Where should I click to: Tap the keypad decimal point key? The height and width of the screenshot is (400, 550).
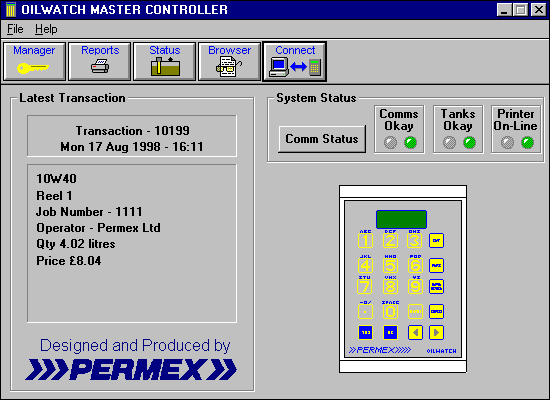(x=365, y=312)
